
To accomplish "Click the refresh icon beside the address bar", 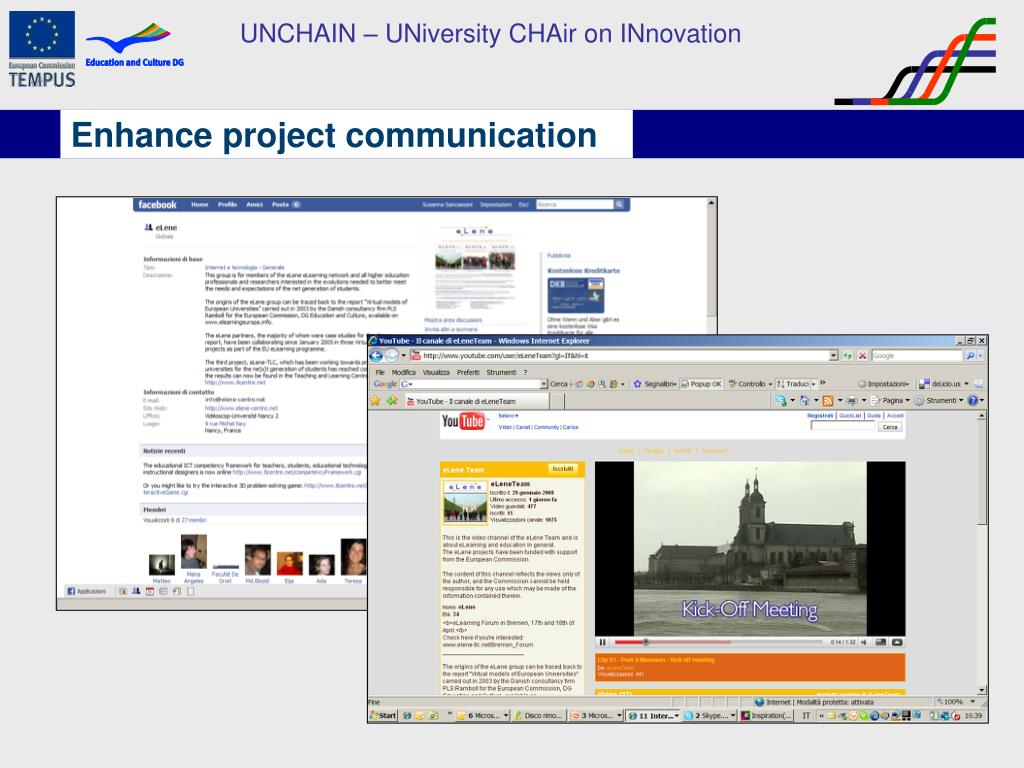I will 848,356.
